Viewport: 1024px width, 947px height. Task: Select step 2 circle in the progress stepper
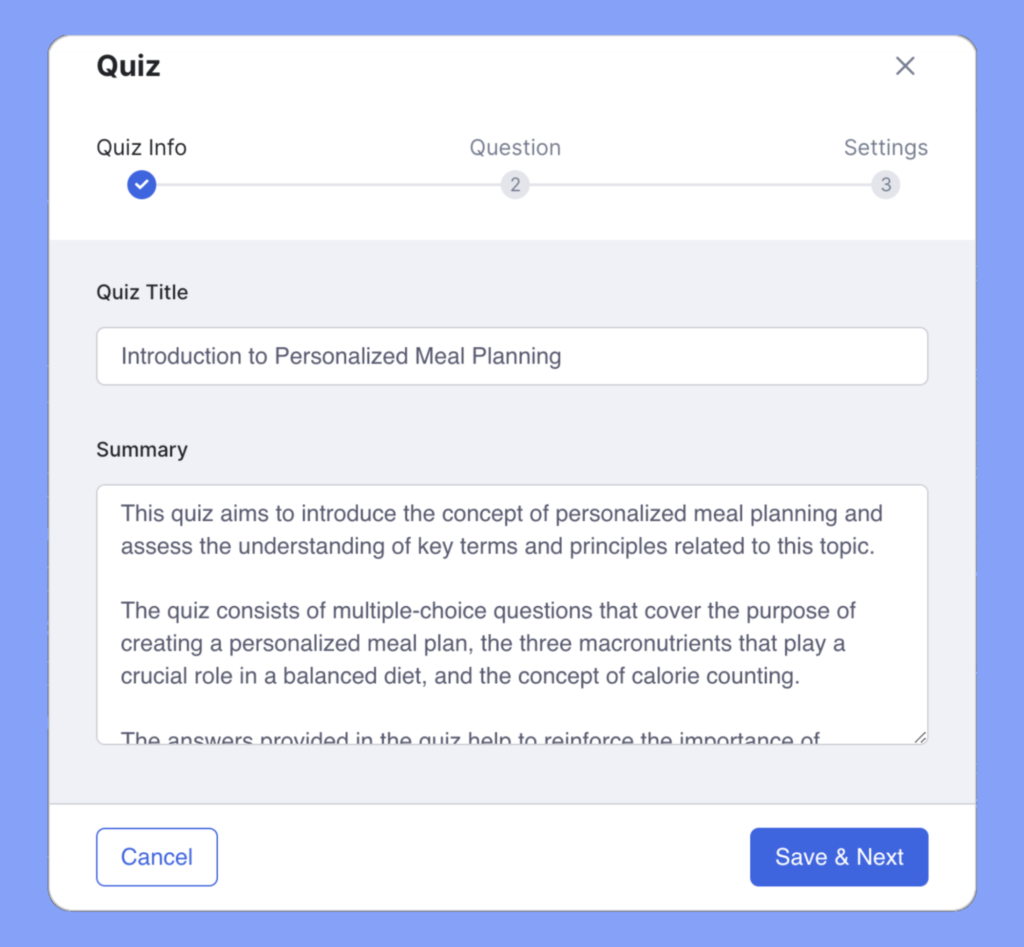[515, 185]
